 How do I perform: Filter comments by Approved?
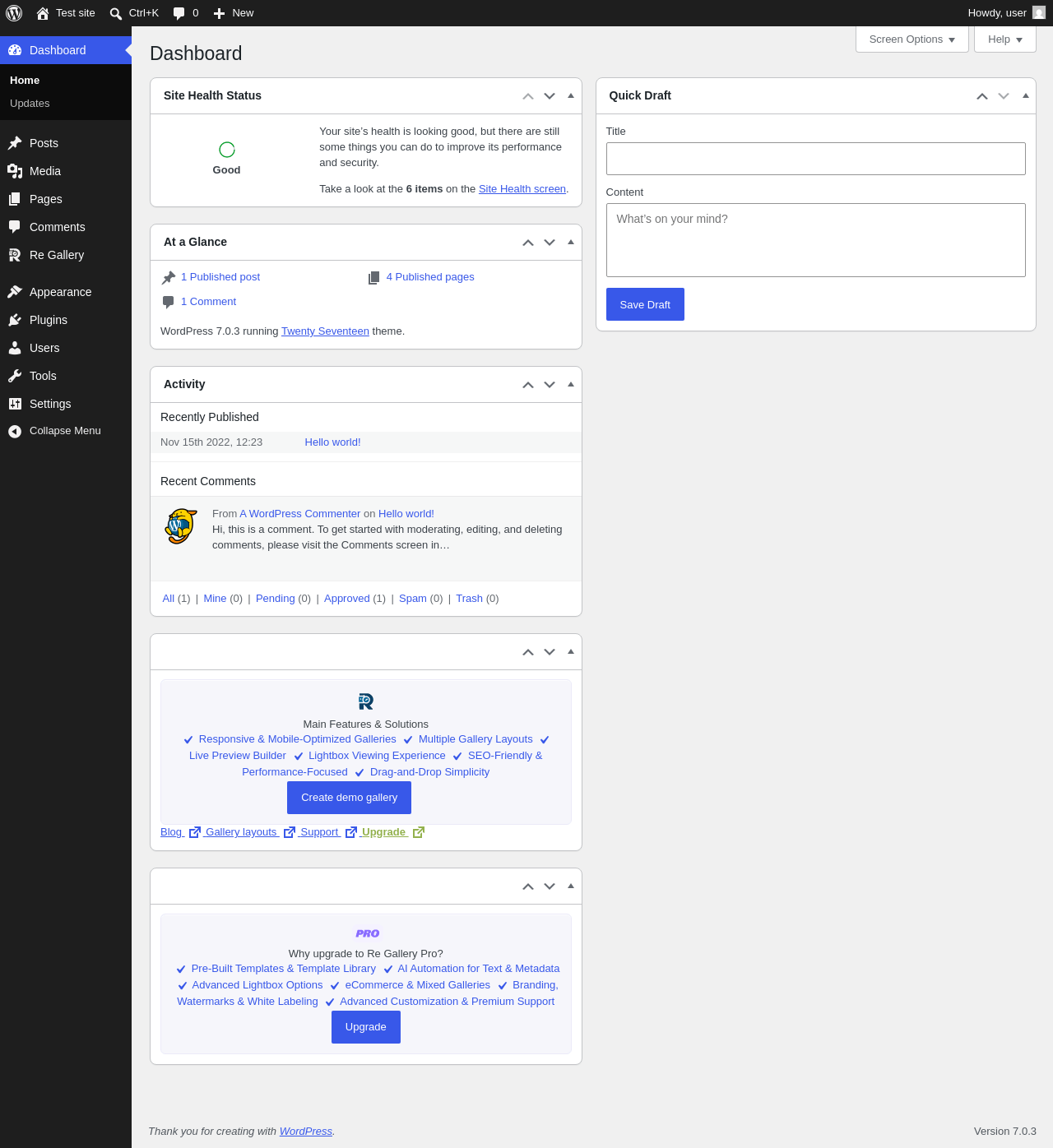coord(347,599)
